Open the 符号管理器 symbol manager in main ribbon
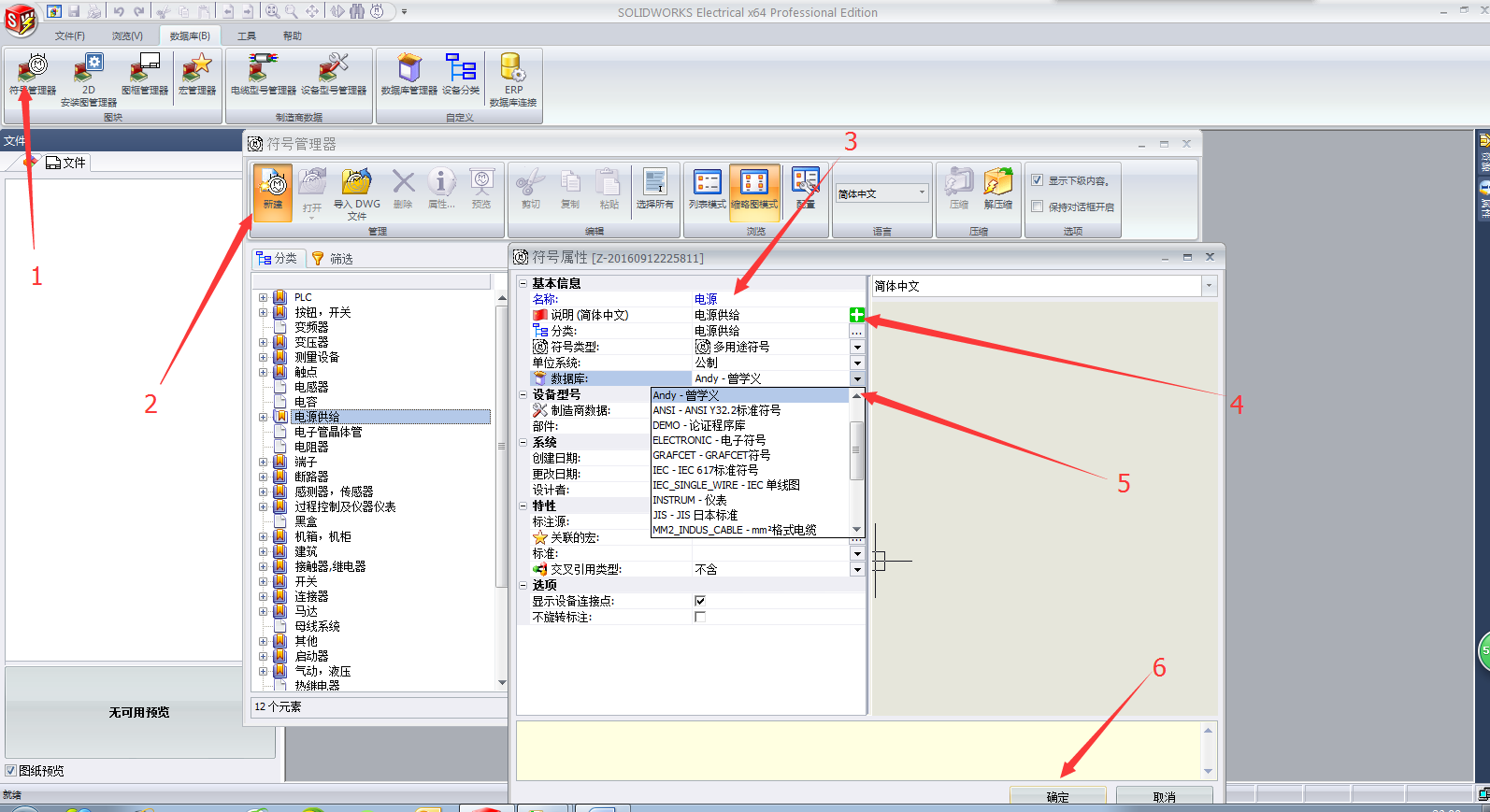 point(33,75)
